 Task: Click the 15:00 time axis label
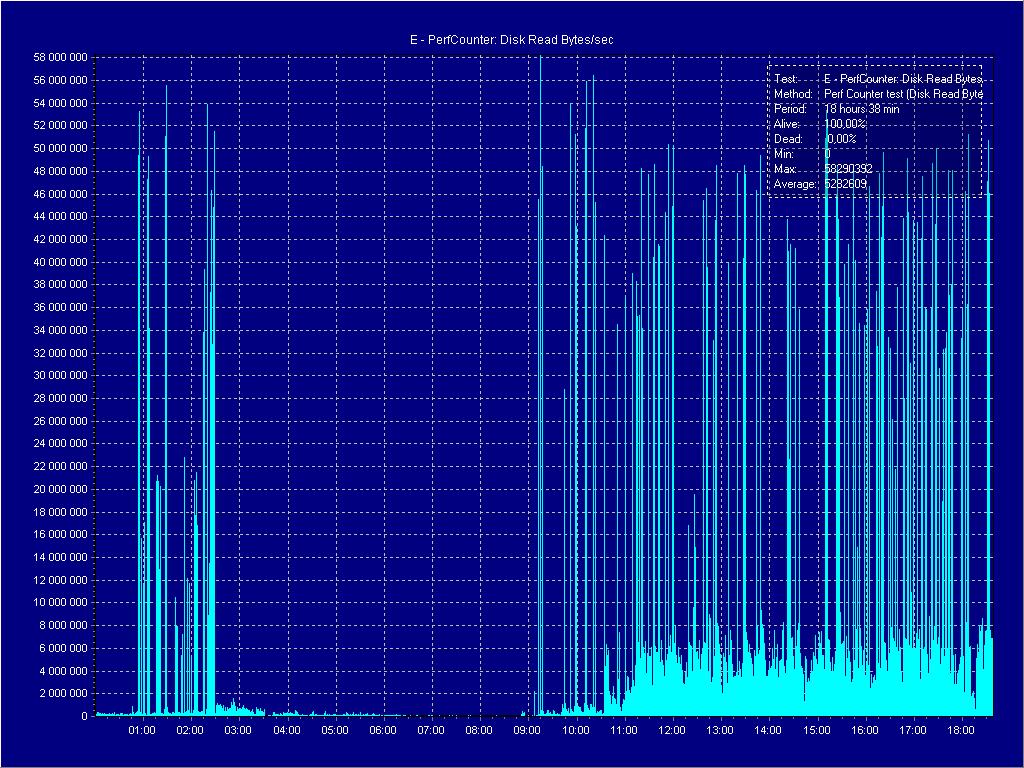(817, 730)
